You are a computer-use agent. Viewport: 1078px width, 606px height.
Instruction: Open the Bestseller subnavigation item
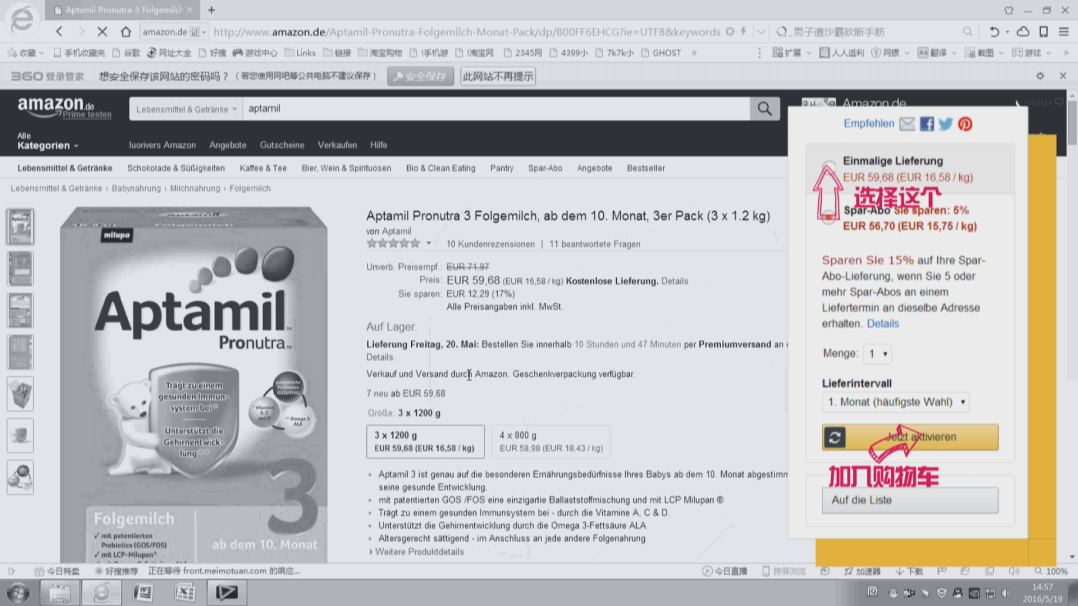pos(646,168)
